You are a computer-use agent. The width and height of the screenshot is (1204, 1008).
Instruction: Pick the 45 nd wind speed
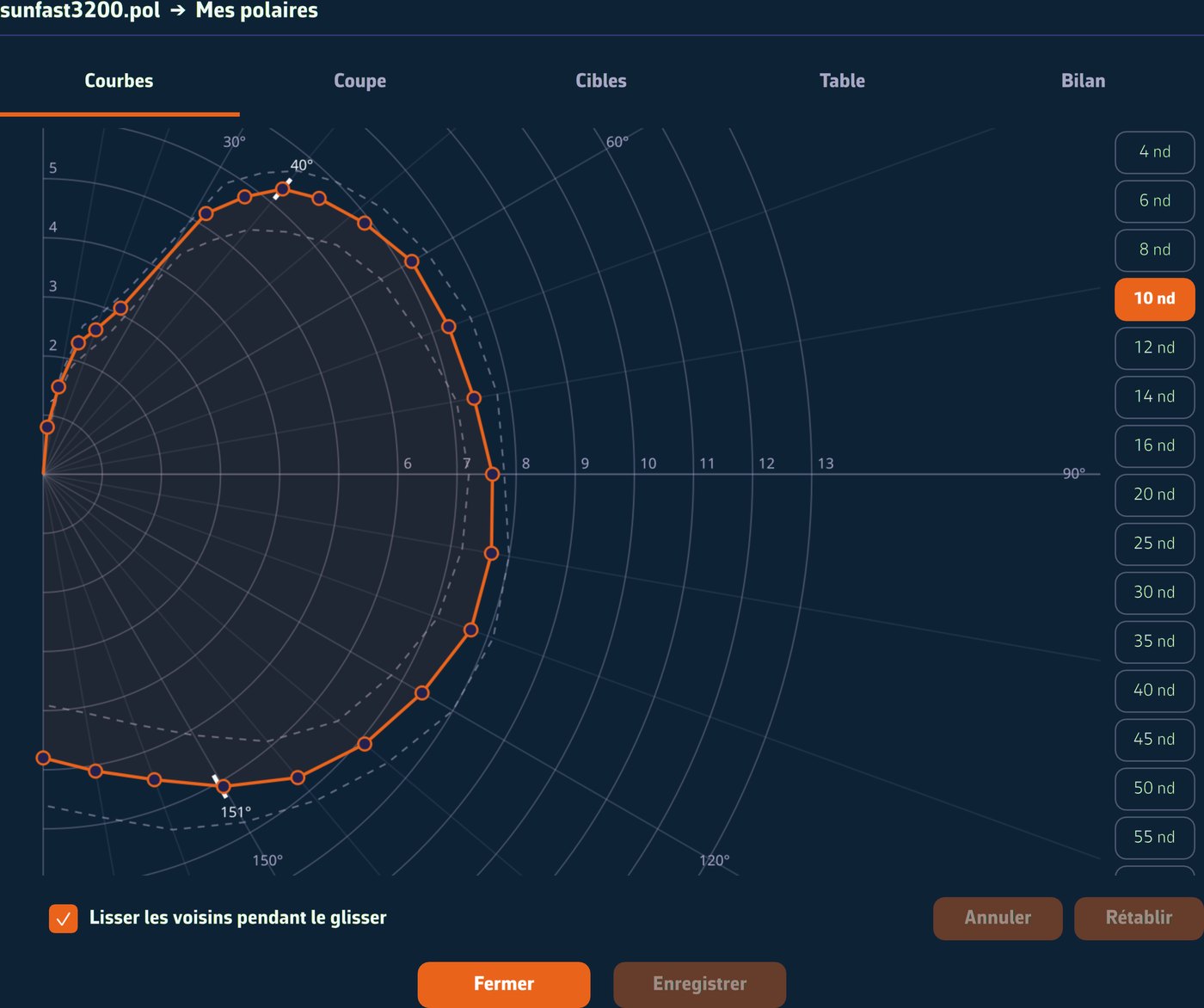pyautogui.click(x=1155, y=741)
